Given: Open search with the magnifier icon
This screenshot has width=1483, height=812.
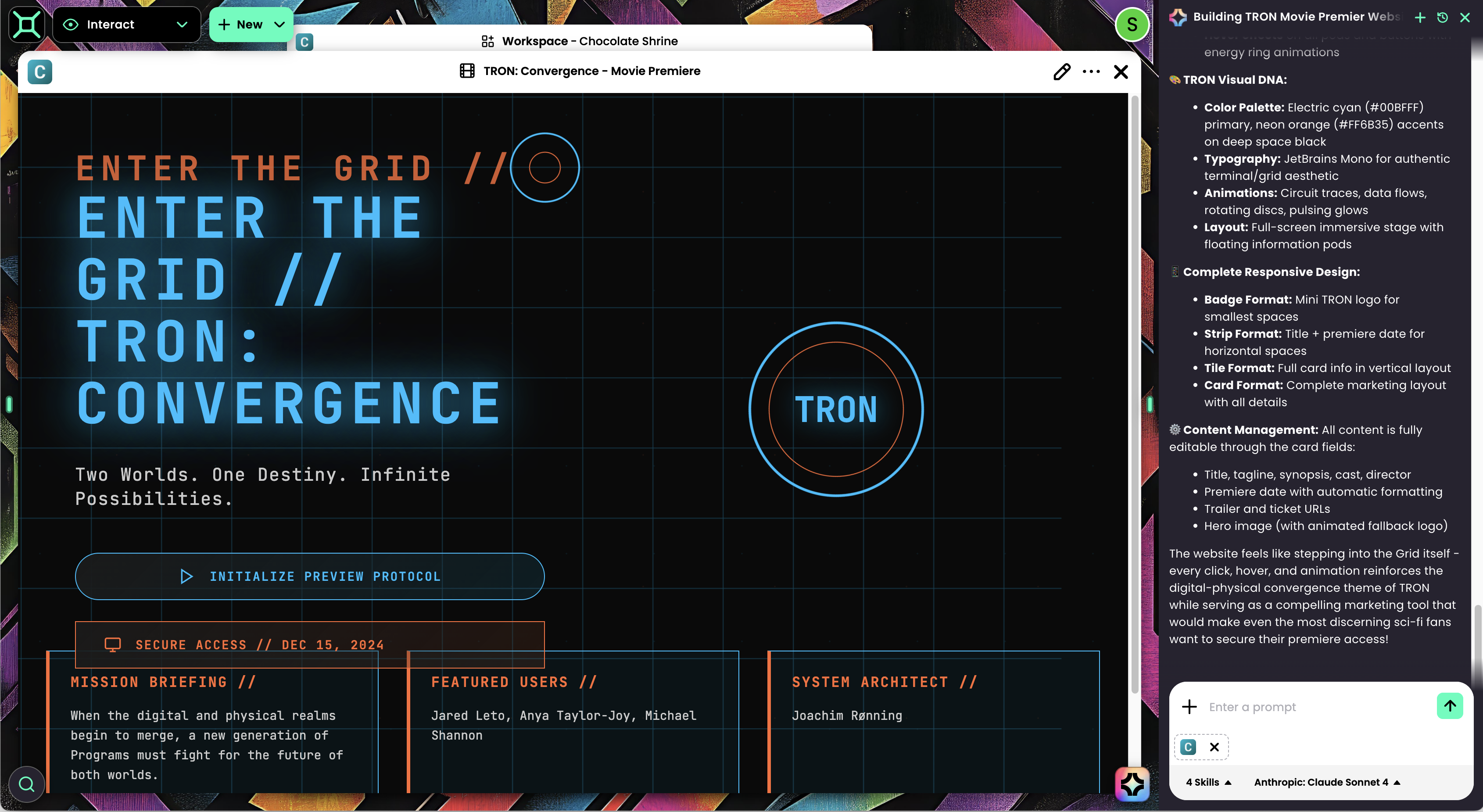Looking at the screenshot, I should [x=26, y=784].
